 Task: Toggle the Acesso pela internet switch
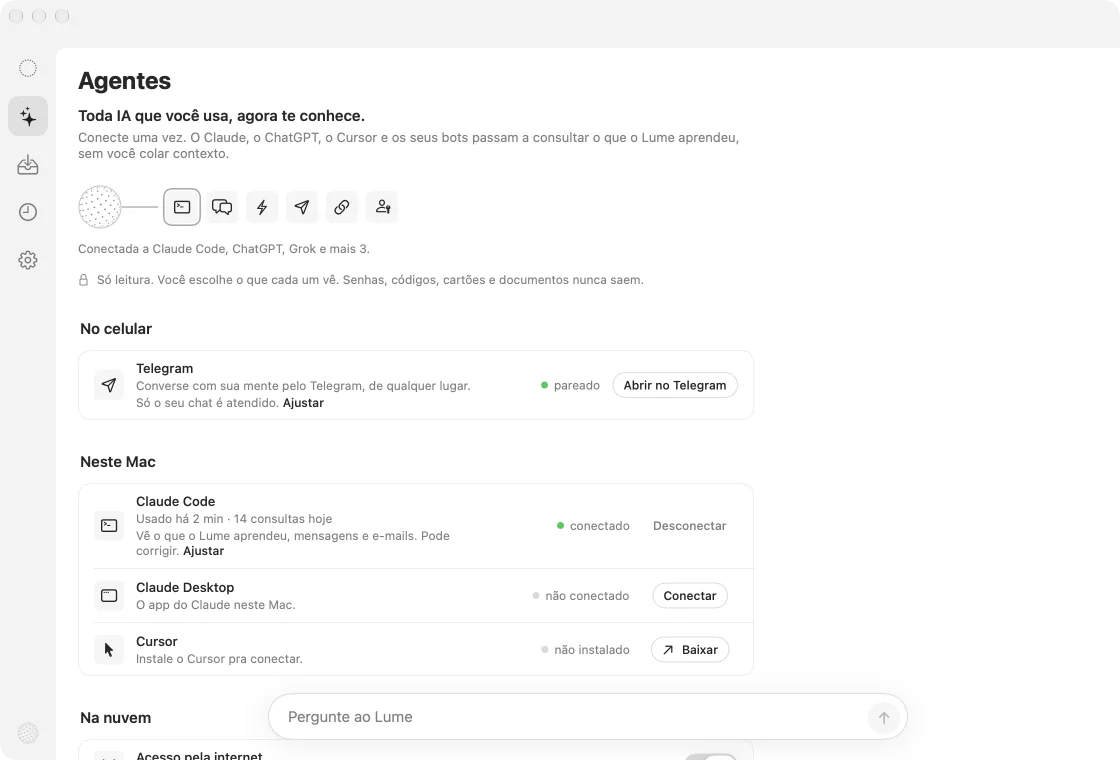pyautogui.click(x=711, y=757)
